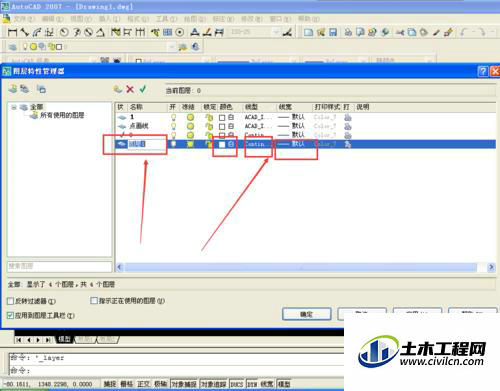Viewport: 500px width, 391px height.
Task: Toggle 正交 in the status bar
Action: [144, 384]
